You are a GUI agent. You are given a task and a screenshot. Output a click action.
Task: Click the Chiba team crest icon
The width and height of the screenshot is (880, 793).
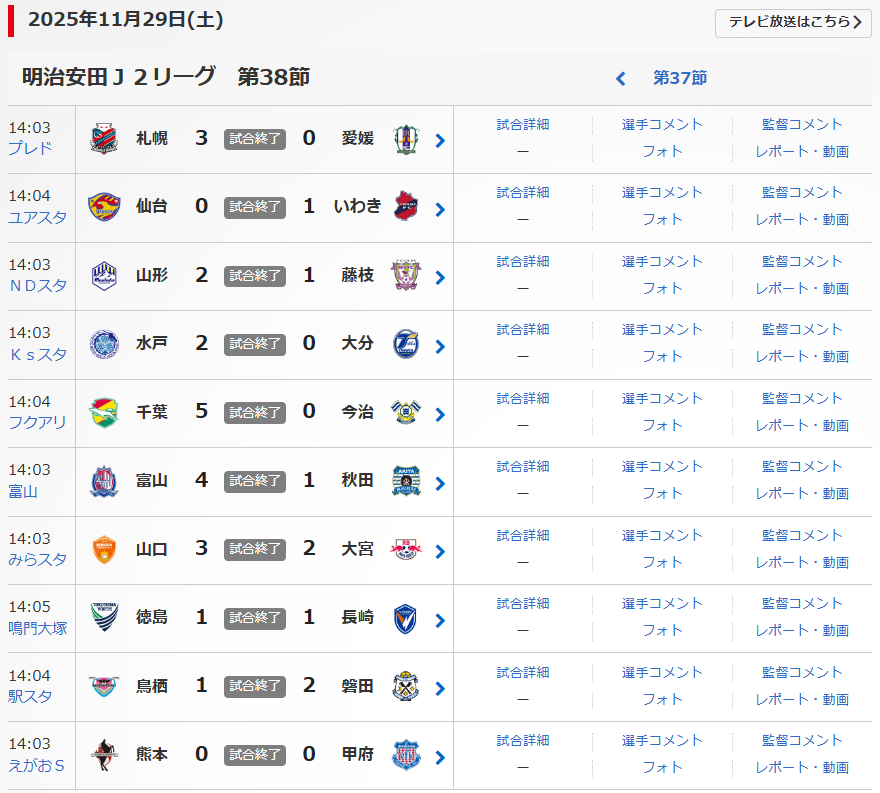pos(104,412)
